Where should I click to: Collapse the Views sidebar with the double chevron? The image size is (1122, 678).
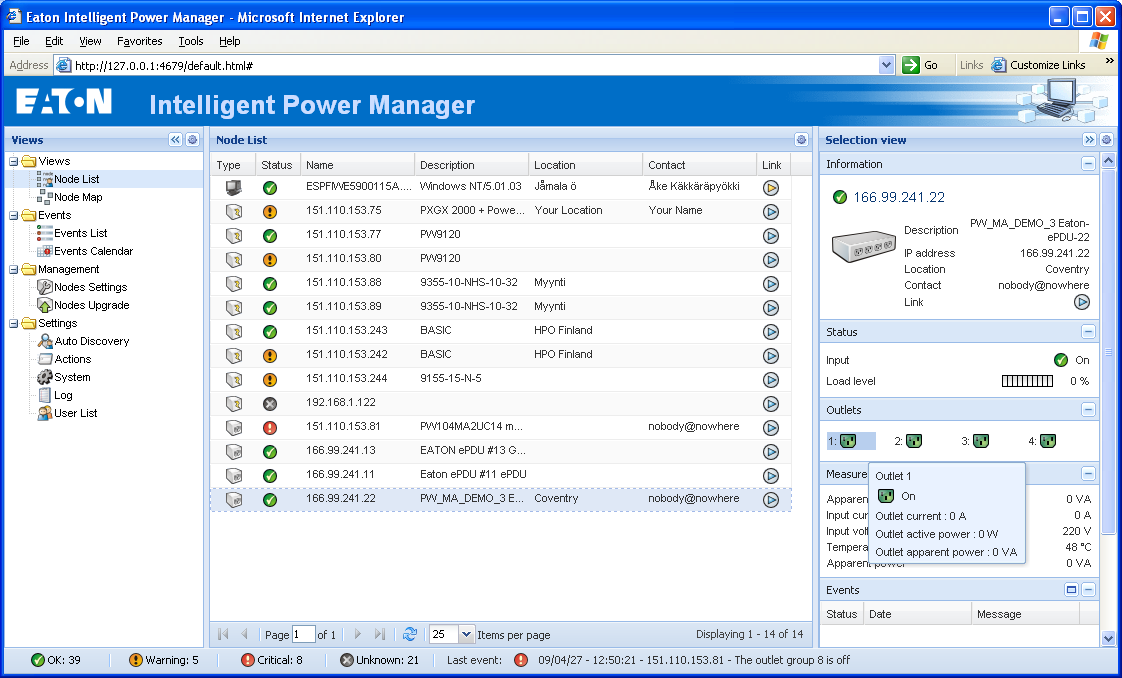click(175, 140)
